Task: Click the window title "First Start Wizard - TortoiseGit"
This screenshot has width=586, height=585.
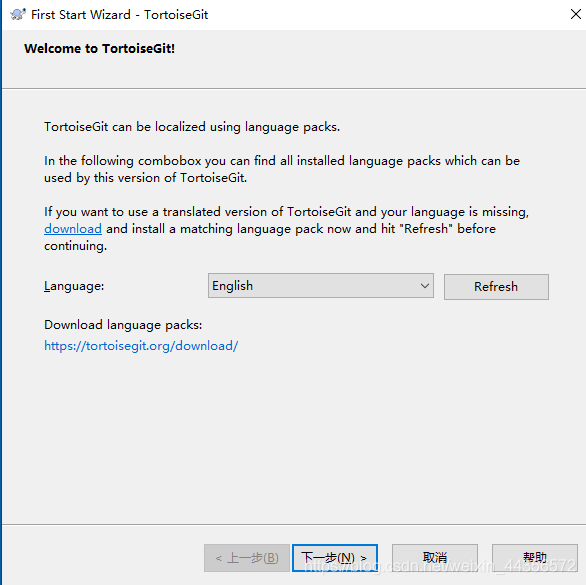Action: click(120, 15)
